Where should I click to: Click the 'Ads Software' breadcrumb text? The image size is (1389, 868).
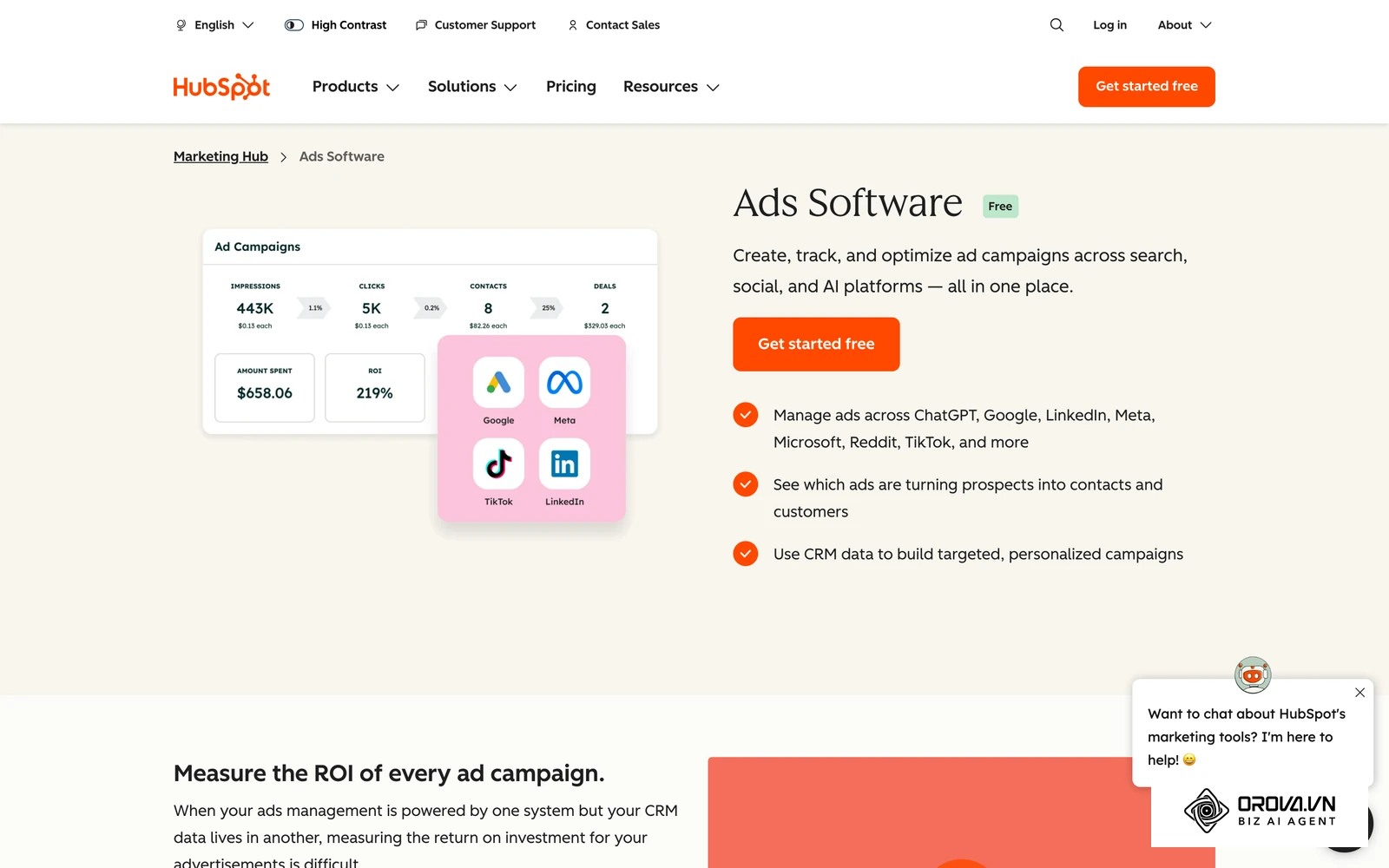(342, 157)
